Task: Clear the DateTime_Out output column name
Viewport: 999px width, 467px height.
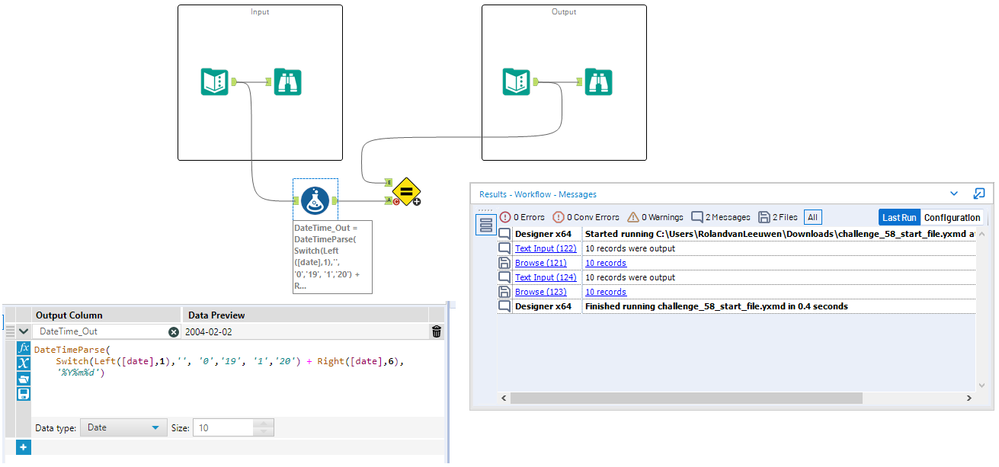Action: (173, 331)
